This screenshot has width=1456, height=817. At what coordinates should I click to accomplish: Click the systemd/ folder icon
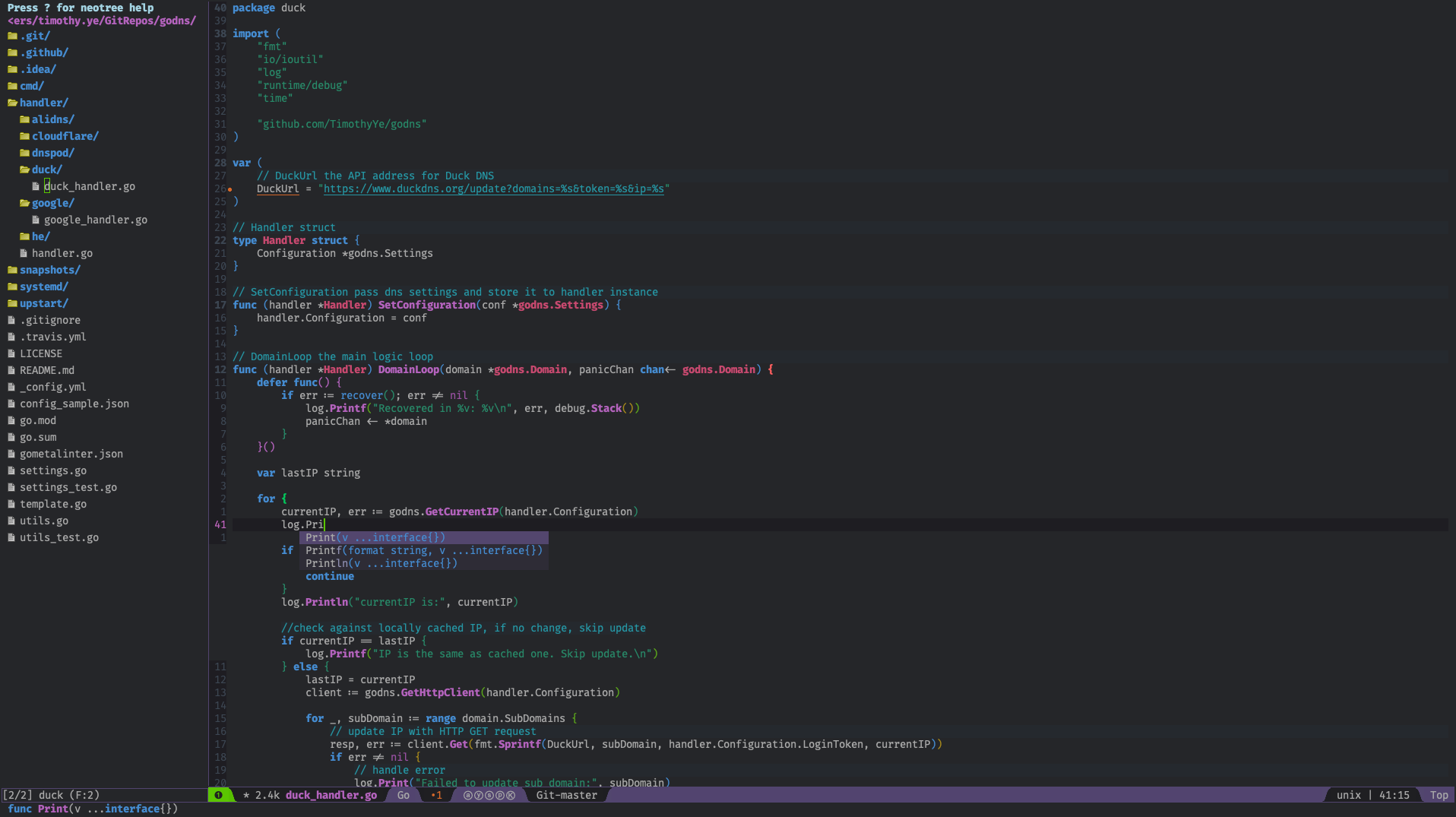[12, 287]
